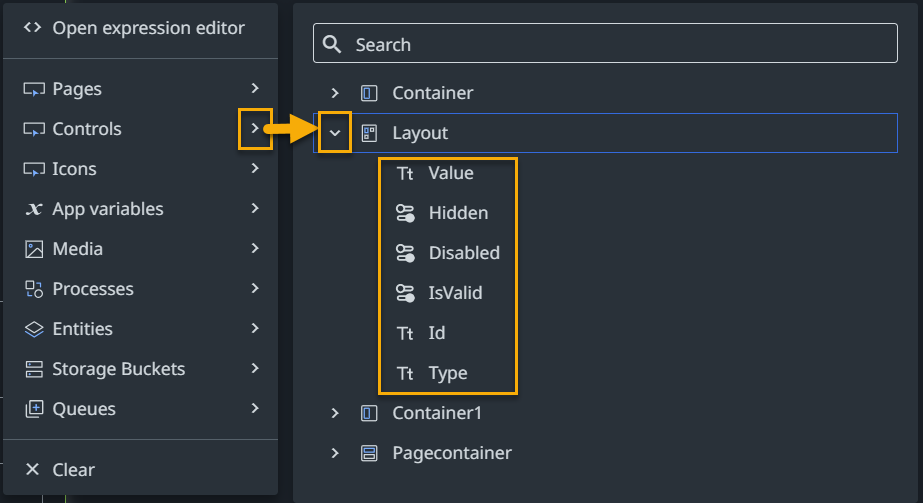The image size is (923, 503).
Task: Choose the Hidden property
Action: point(459,213)
